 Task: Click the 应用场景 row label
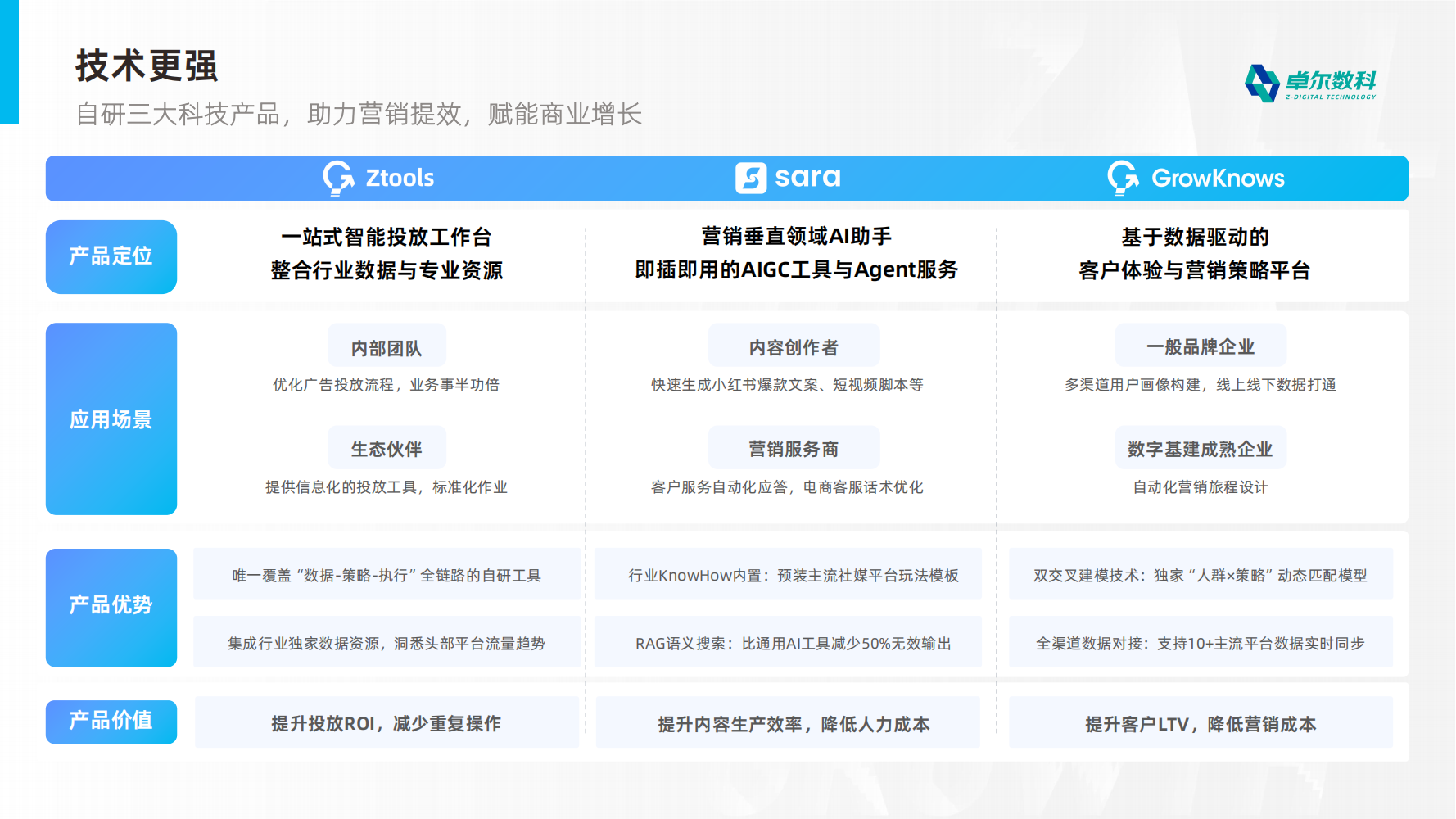coord(111,419)
